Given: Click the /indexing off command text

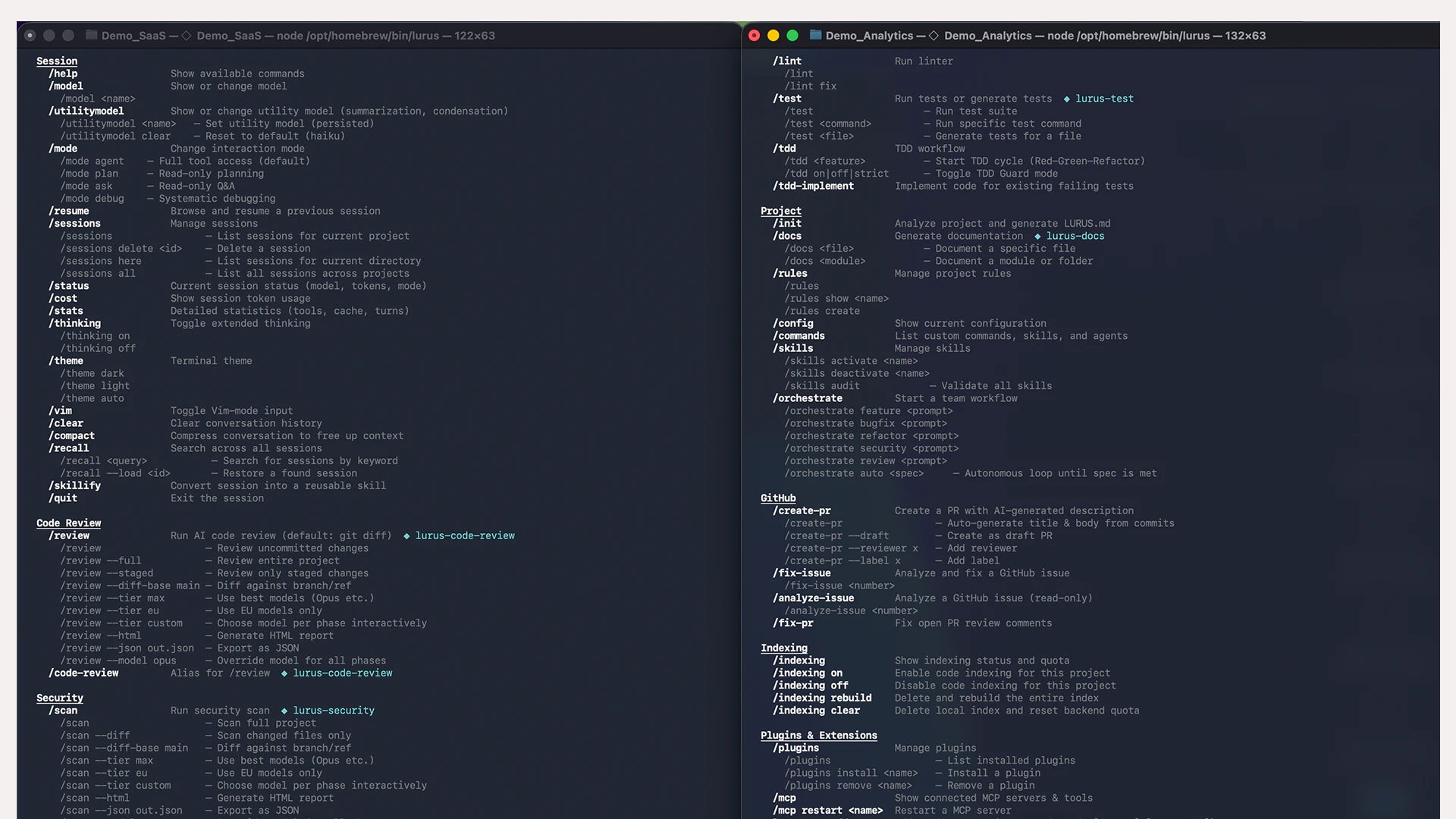Looking at the screenshot, I should coord(810,686).
